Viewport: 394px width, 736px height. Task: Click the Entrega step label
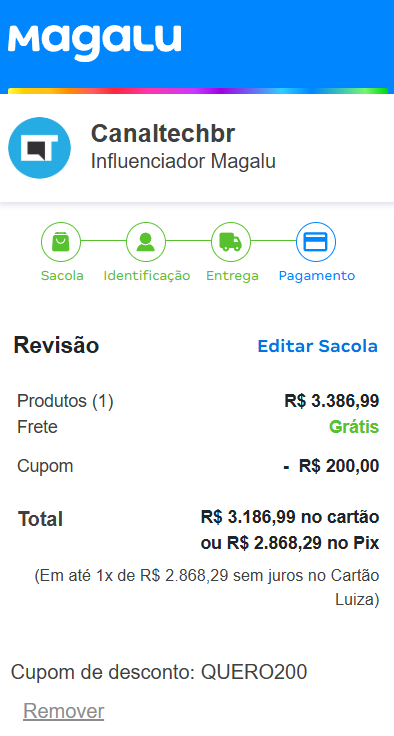[232, 276]
